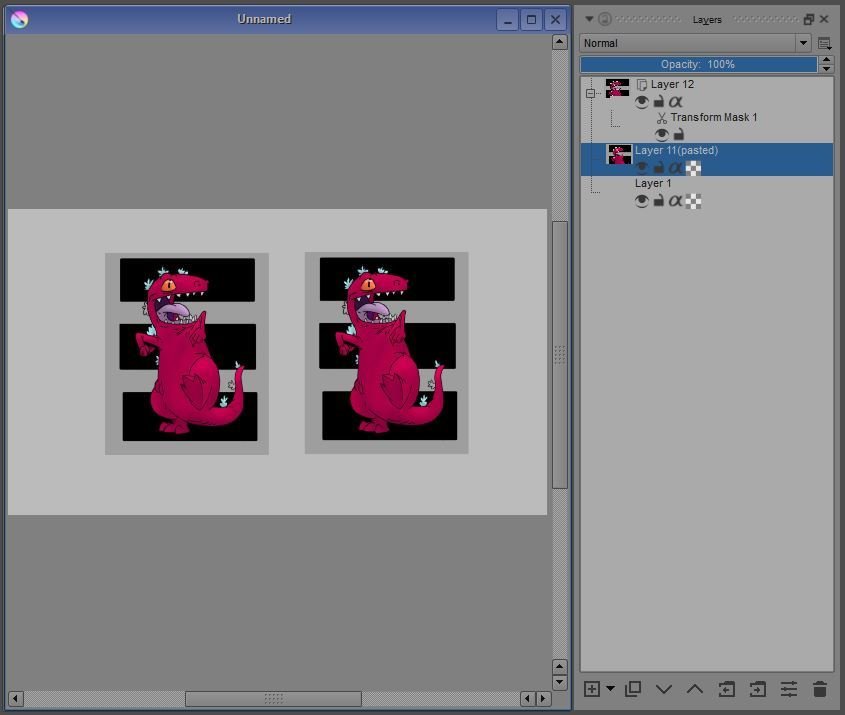This screenshot has height=715, width=845.
Task: Toggle alpha lock checker on Layer 11(pasted)
Action: click(693, 168)
